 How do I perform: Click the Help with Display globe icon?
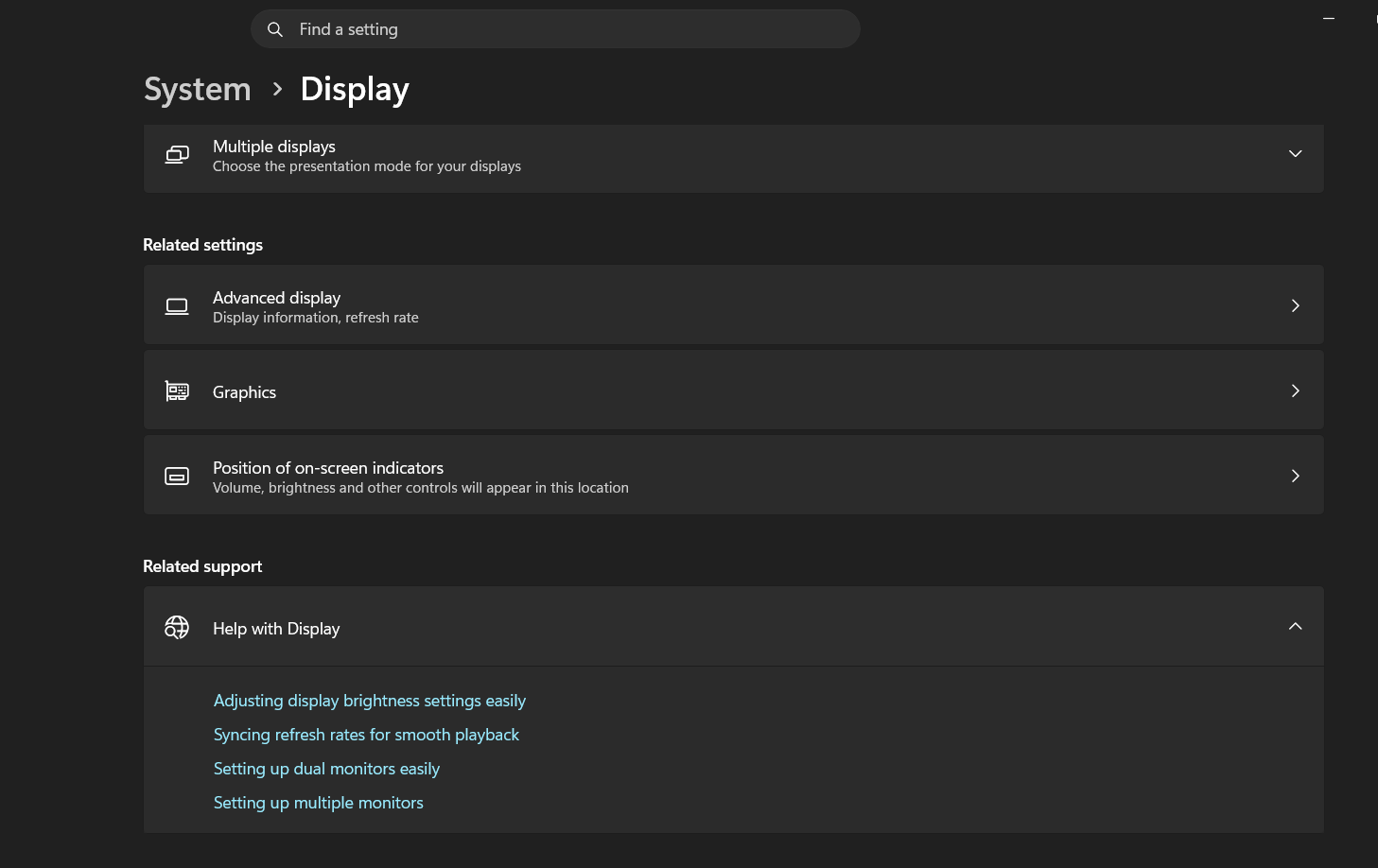click(x=177, y=627)
